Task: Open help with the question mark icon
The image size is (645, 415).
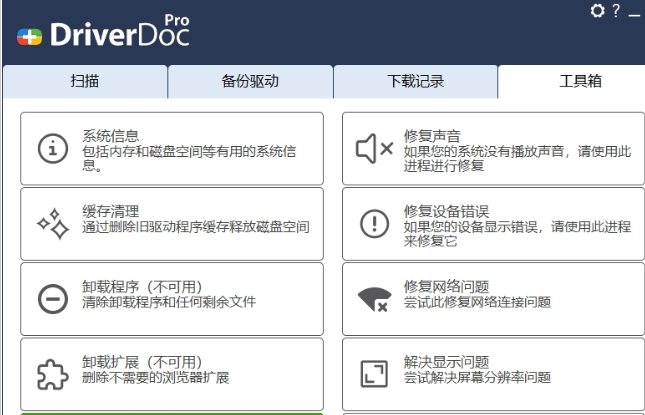Action: (616, 10)
